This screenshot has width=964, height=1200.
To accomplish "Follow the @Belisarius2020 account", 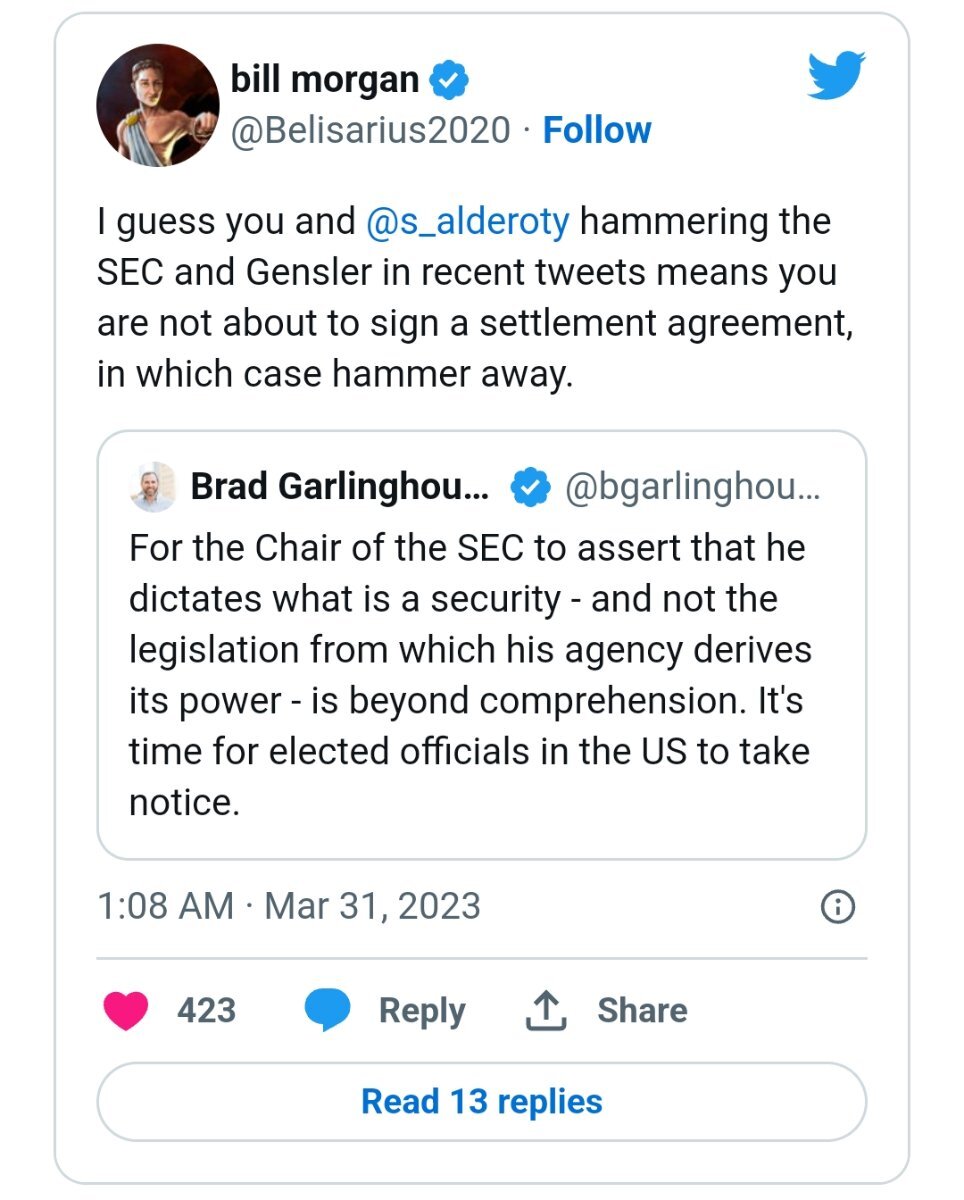I will tap(596, 130).
